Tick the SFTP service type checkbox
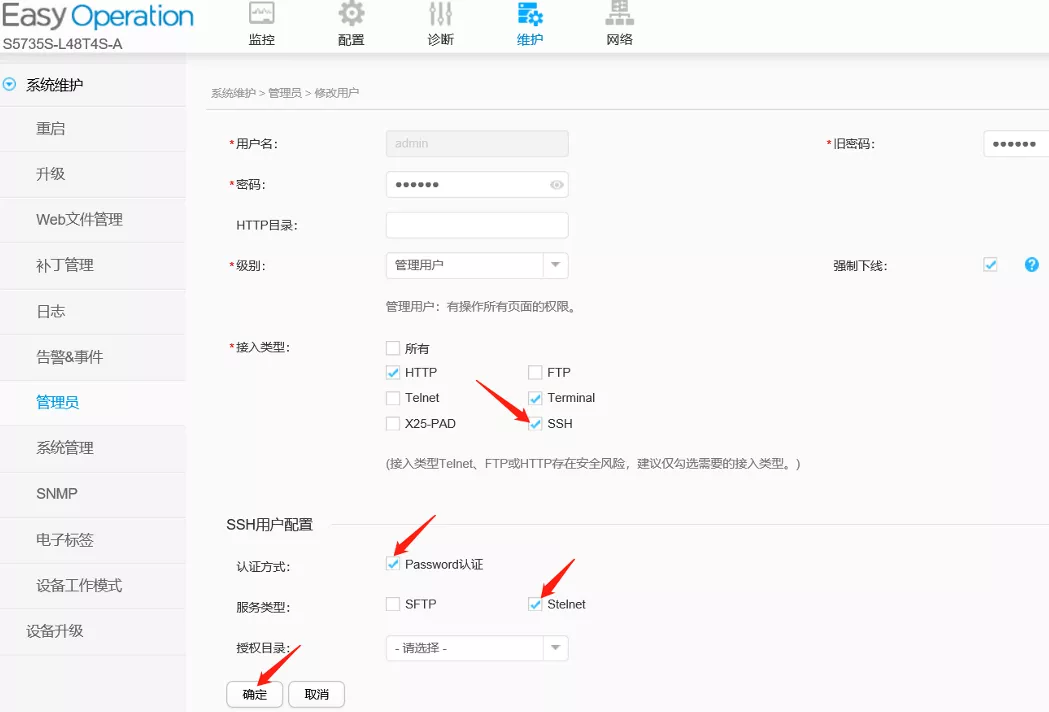The width and height of the screenshot is (1049, 712). pyautogui.click(x=393, y=605)
